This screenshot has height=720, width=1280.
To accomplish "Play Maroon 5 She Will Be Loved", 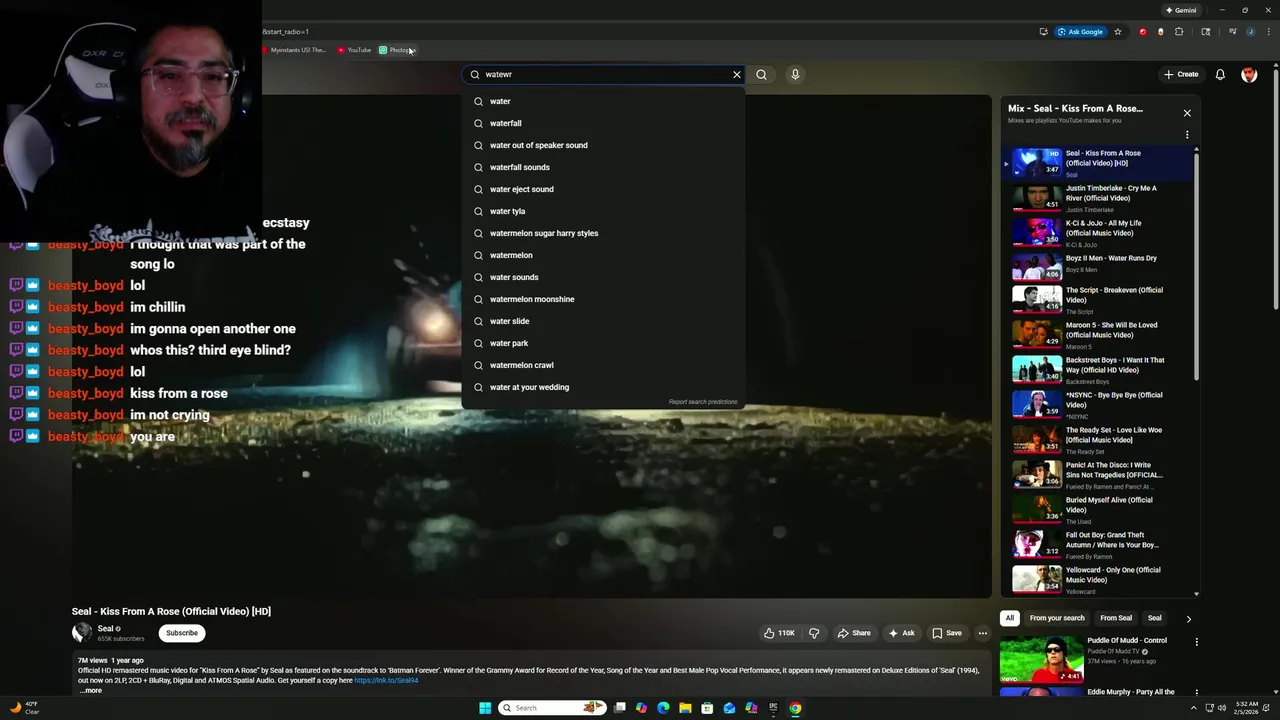I will click(x=1098, y=334).
